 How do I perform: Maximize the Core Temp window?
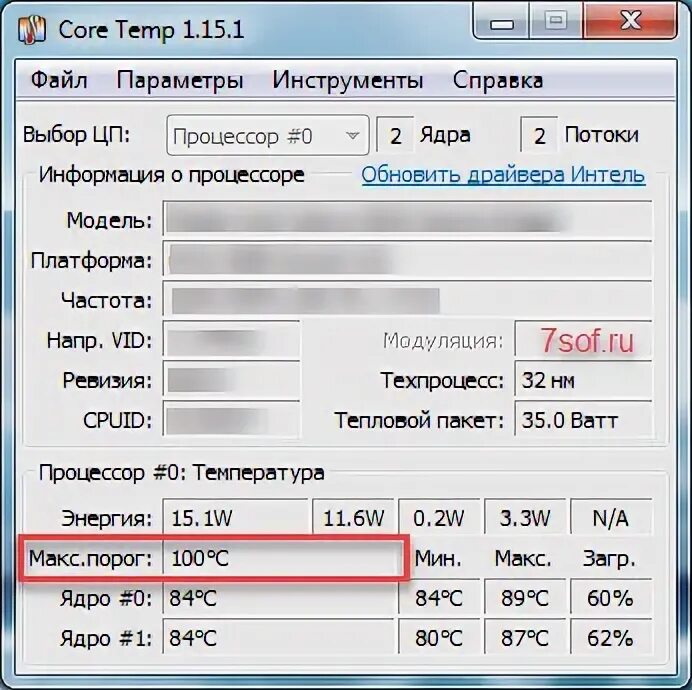click(x=556, y=22)
